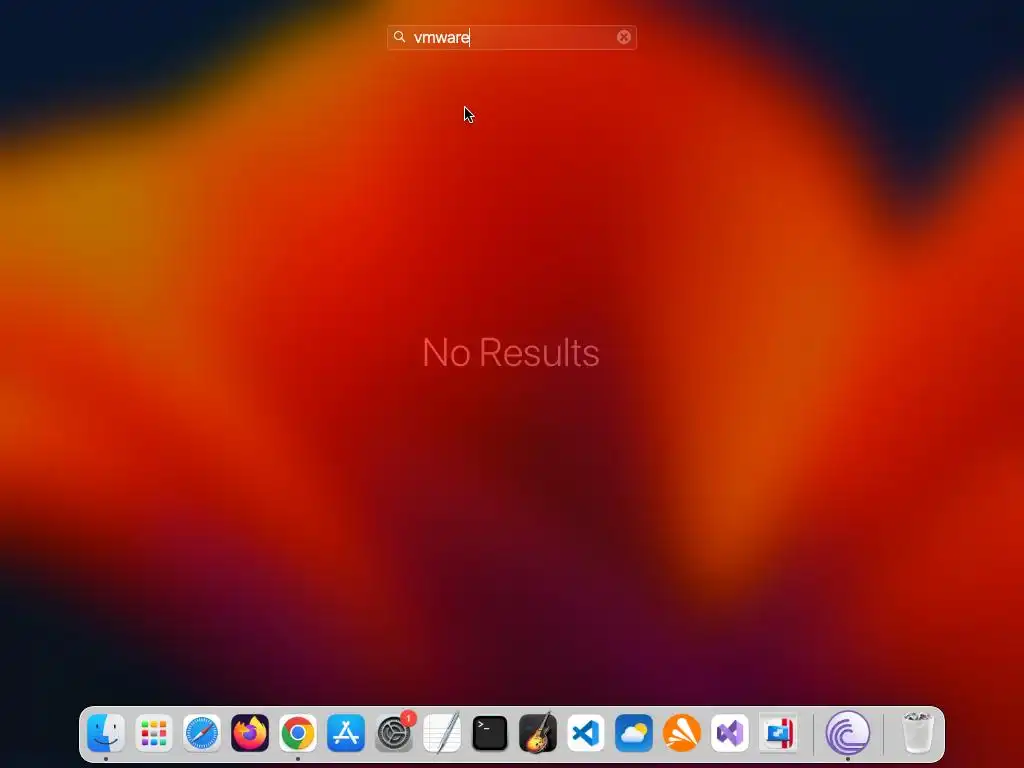The height and width of the screenshot is (768, 1024).
Task: Click the magnifying glass search icon
Action: (400, 37)
